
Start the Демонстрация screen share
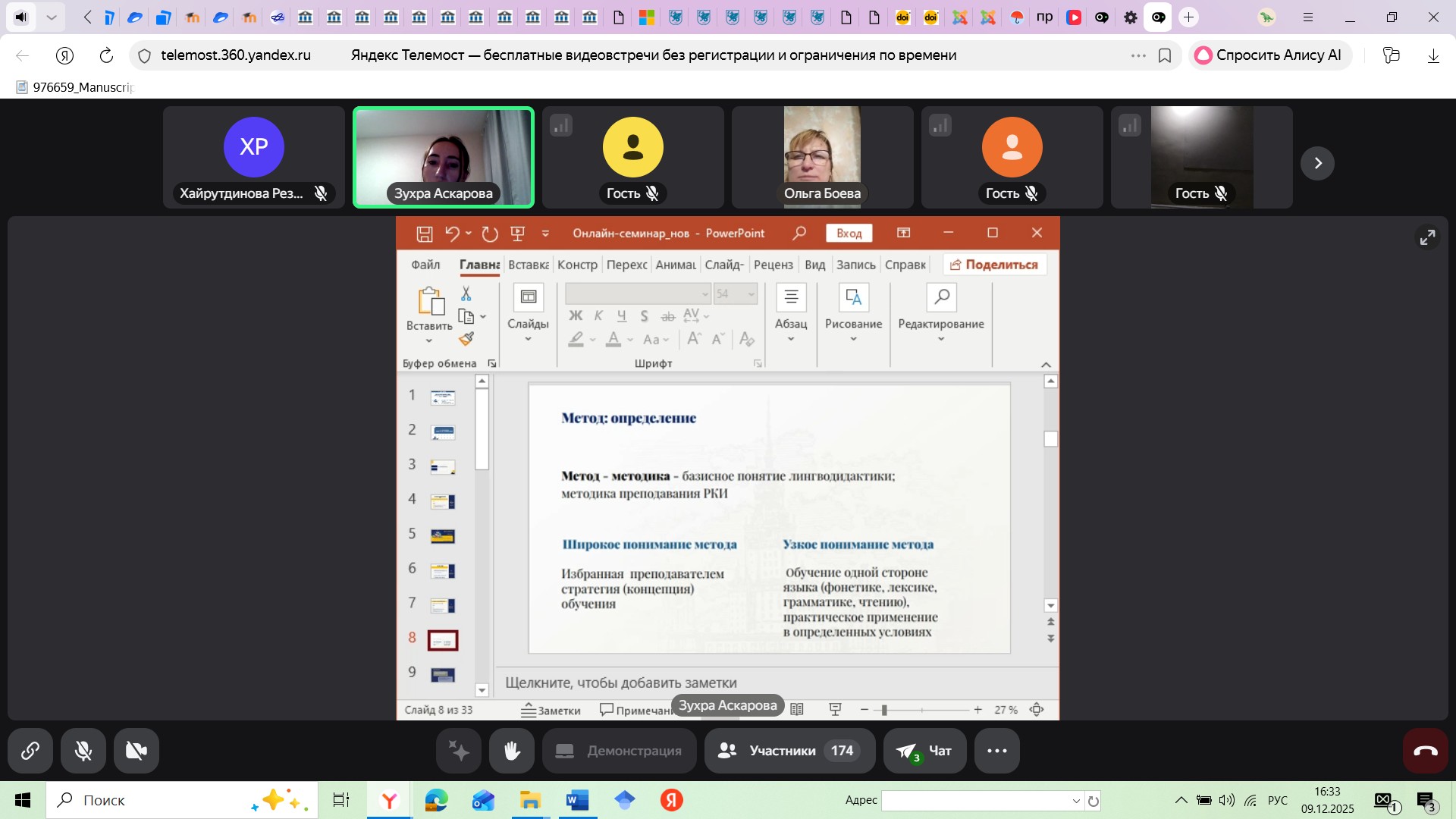(x=620, y=751)
